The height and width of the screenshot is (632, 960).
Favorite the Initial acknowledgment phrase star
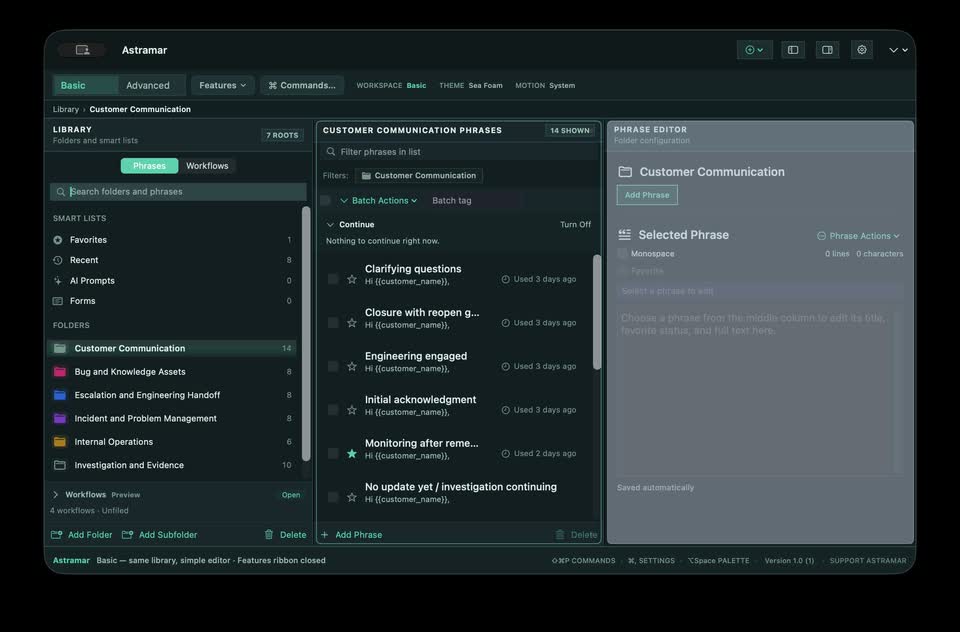click(x=352, y=410)
